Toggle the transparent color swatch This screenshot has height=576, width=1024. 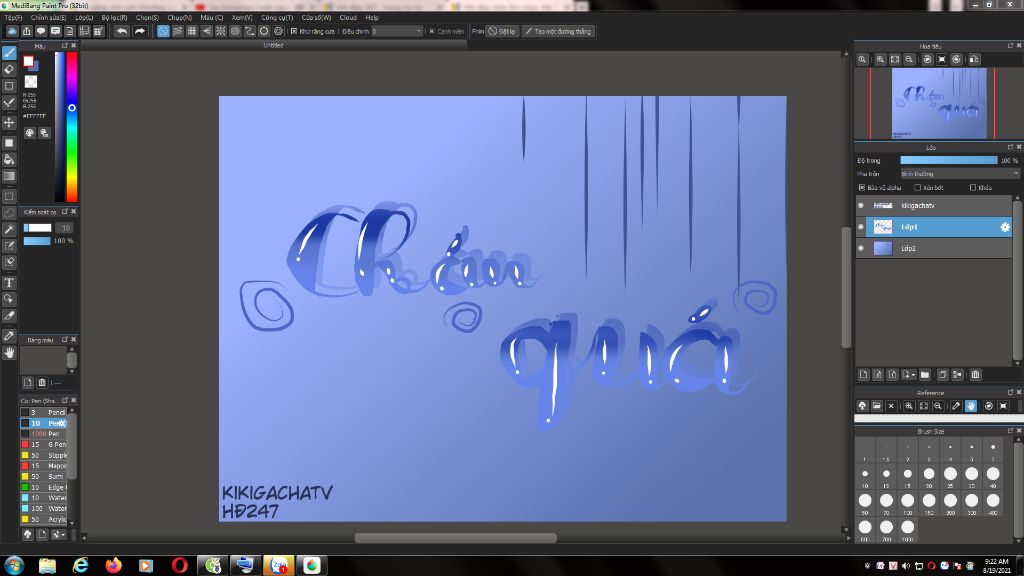point(31,82)
